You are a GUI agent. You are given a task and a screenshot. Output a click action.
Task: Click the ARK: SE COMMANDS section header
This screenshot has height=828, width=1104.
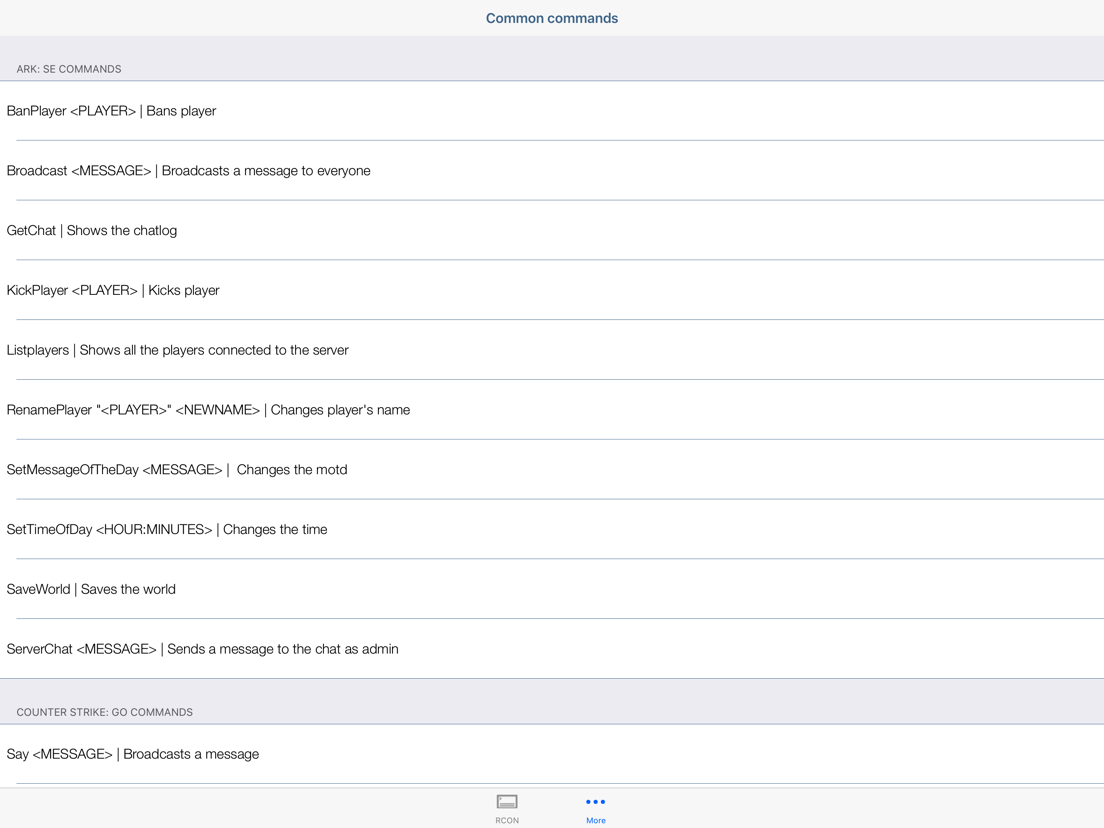tap(69, 69)
